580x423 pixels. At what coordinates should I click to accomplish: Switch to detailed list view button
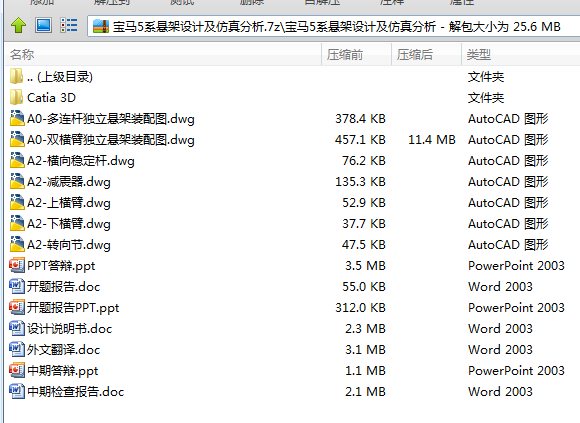pyautogui.click(x=69, y=26)
